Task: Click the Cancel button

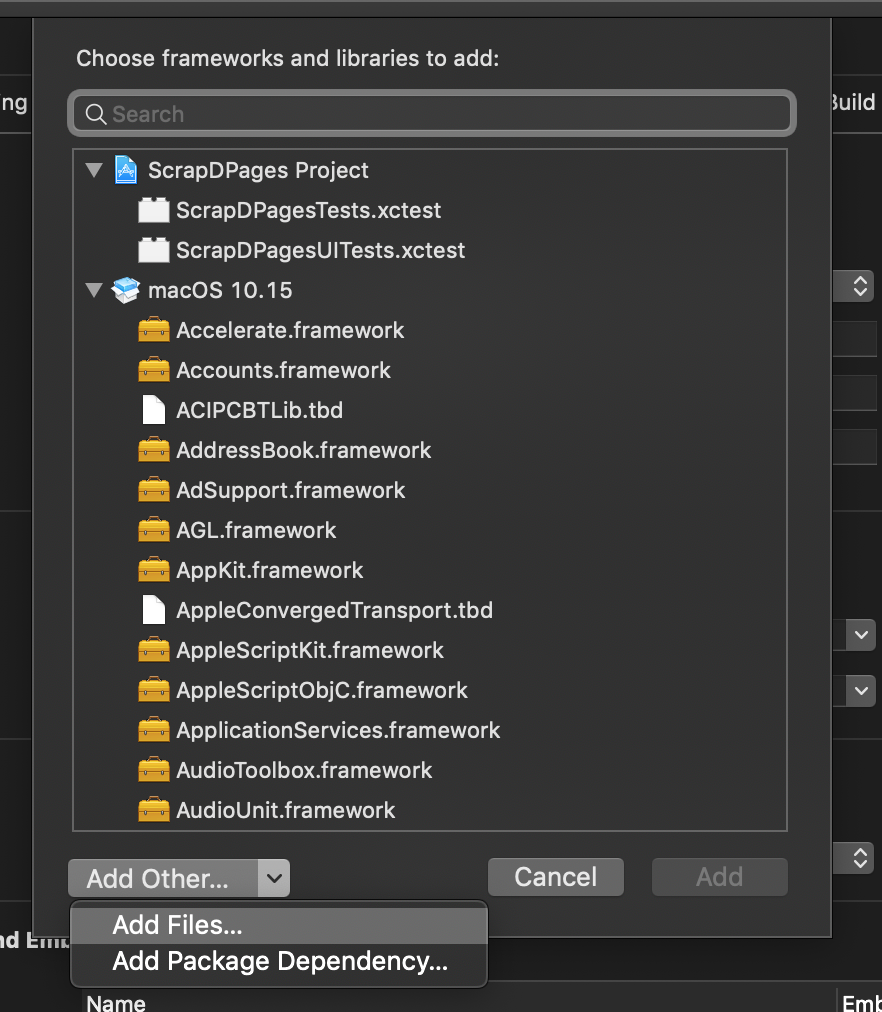Action: click(555, 877)
